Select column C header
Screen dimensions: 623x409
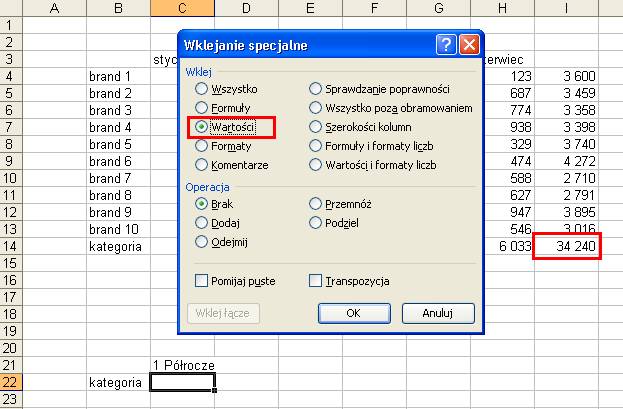pyautogui.click(x=182, y=8)
